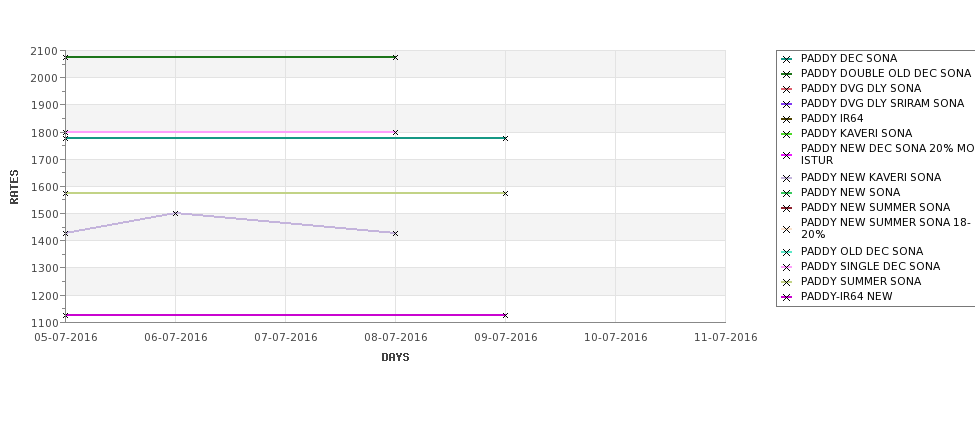Click the PADDY DEC SONA legend marker
This screenshot has width=975, height=429.
click(786, 59)
